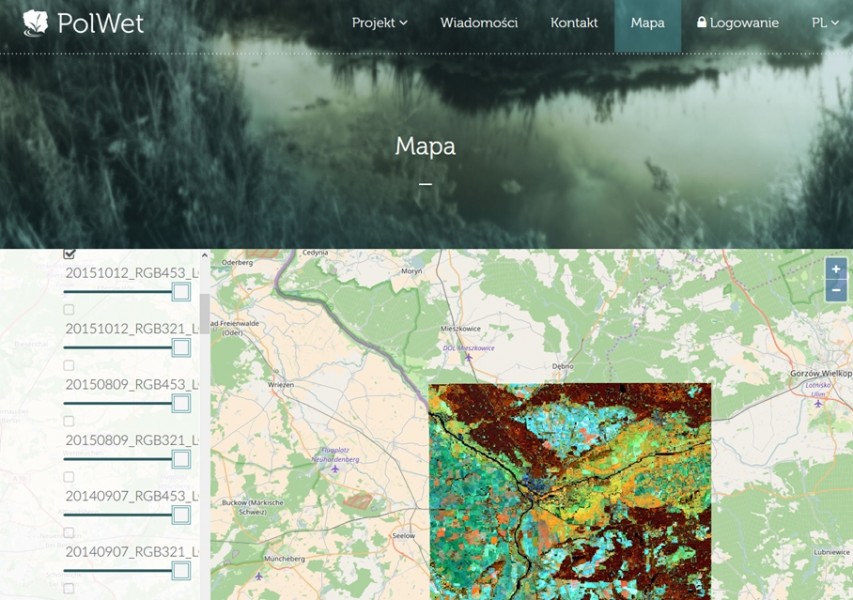Viewport: 853px width, 600px height.
Task: Click the Flugplatz Neuhardenberg text label
Action: (x=335, y=455)
